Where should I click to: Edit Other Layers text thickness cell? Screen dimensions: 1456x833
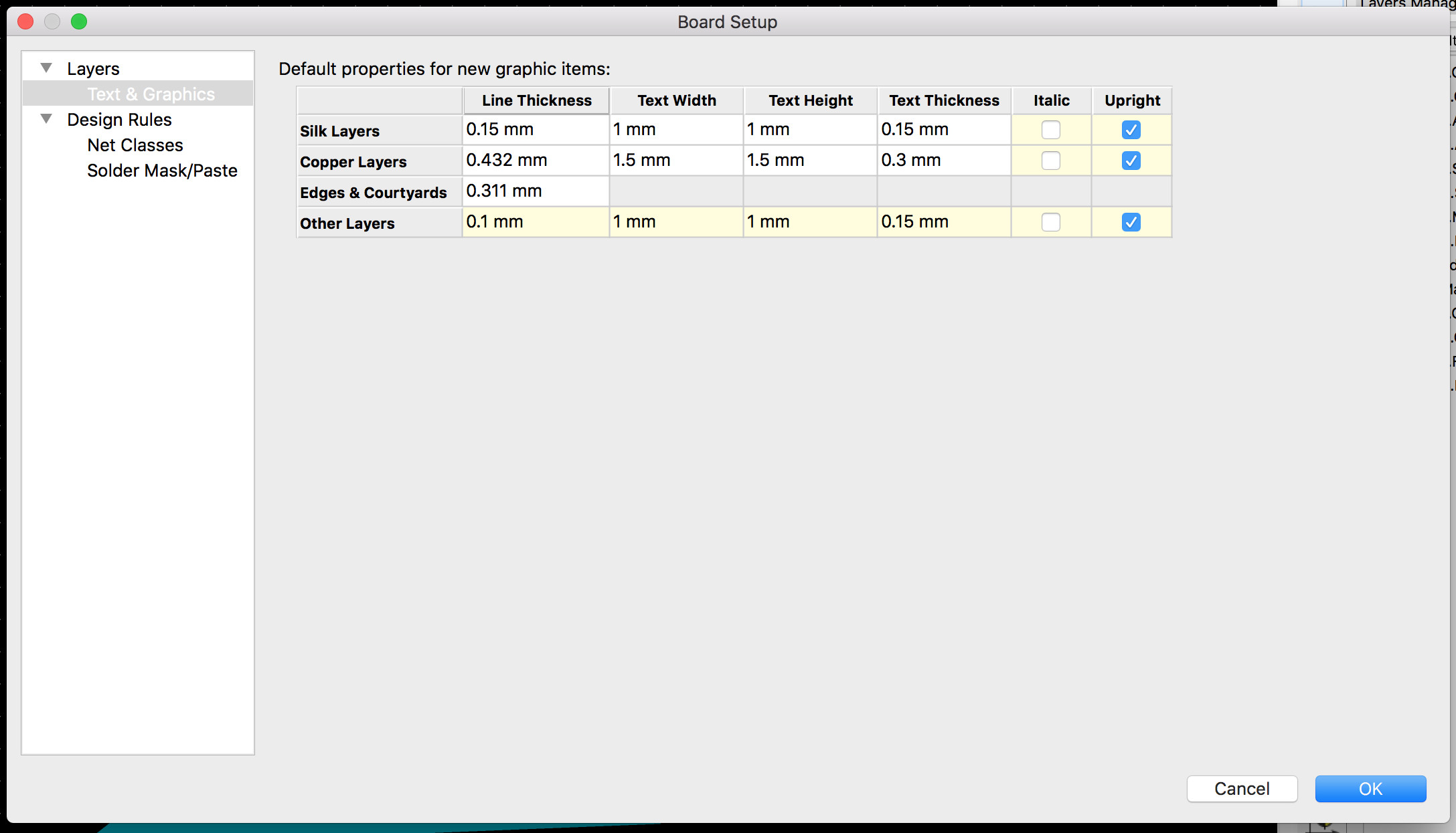[943, 222]
